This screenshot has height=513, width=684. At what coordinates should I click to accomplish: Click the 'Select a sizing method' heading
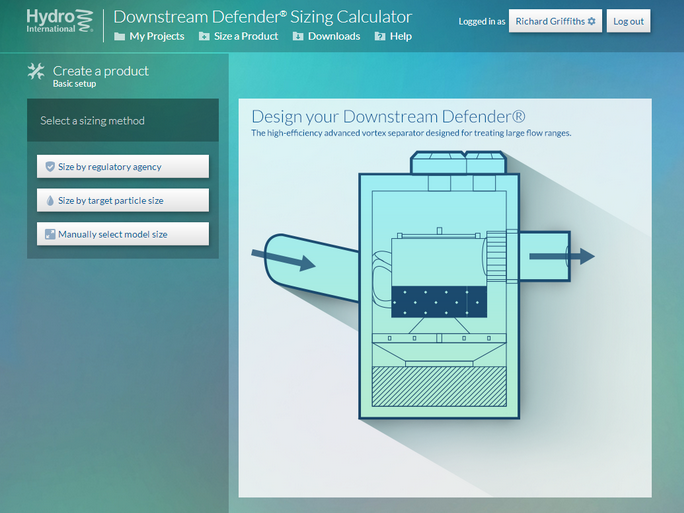point(92,120)
